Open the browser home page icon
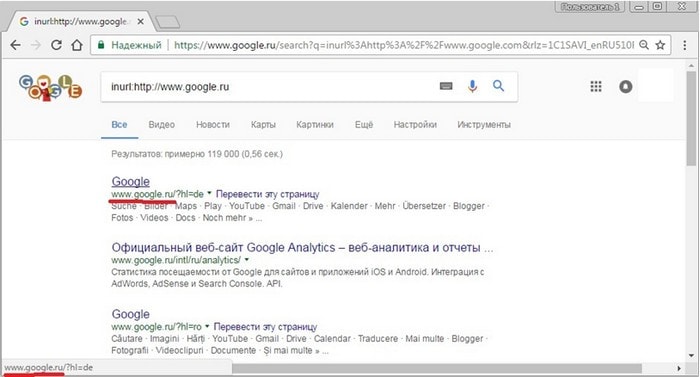 [x=77, y=45]
